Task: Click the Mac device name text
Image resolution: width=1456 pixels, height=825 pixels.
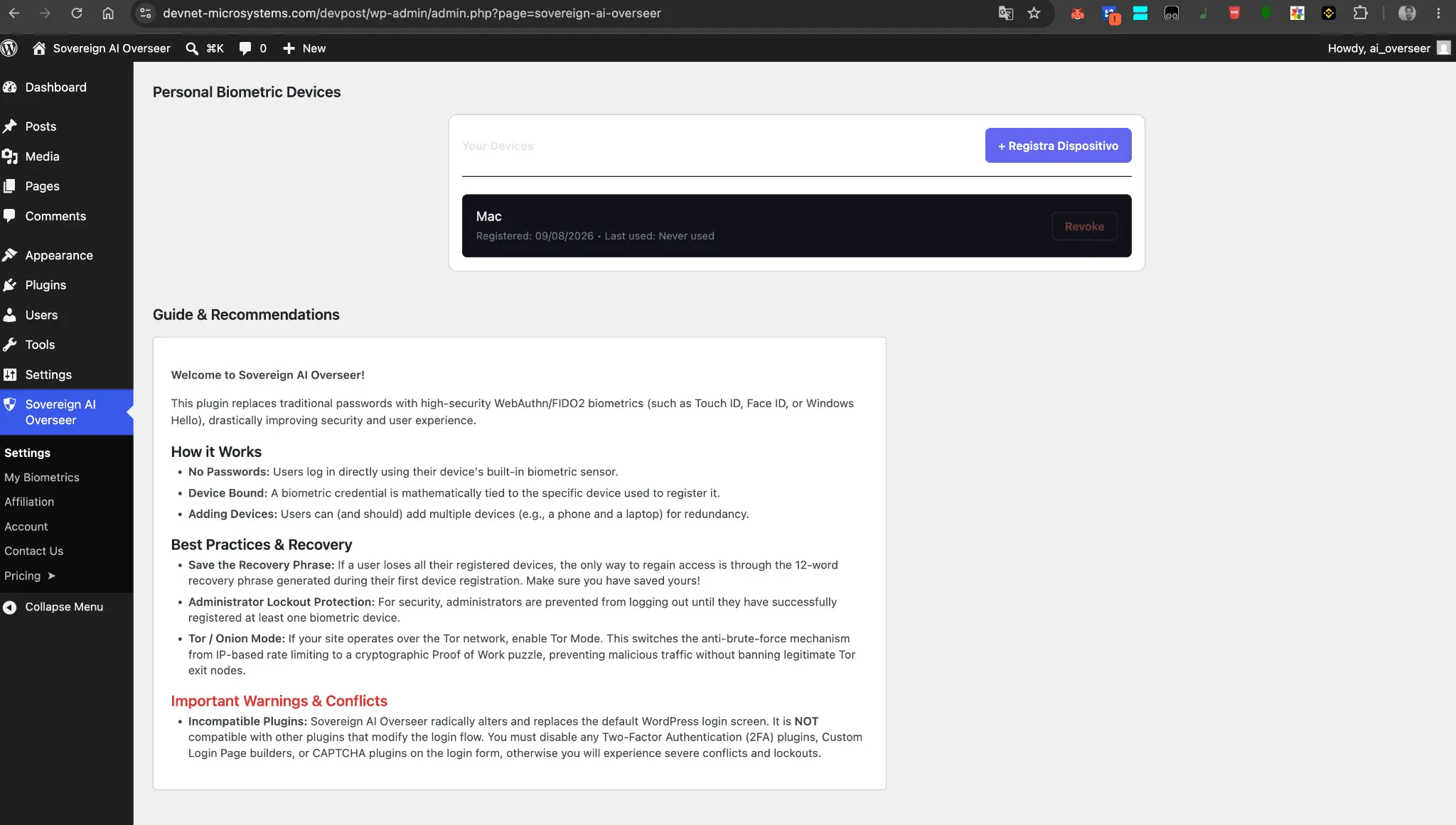Action: (488, 217)
